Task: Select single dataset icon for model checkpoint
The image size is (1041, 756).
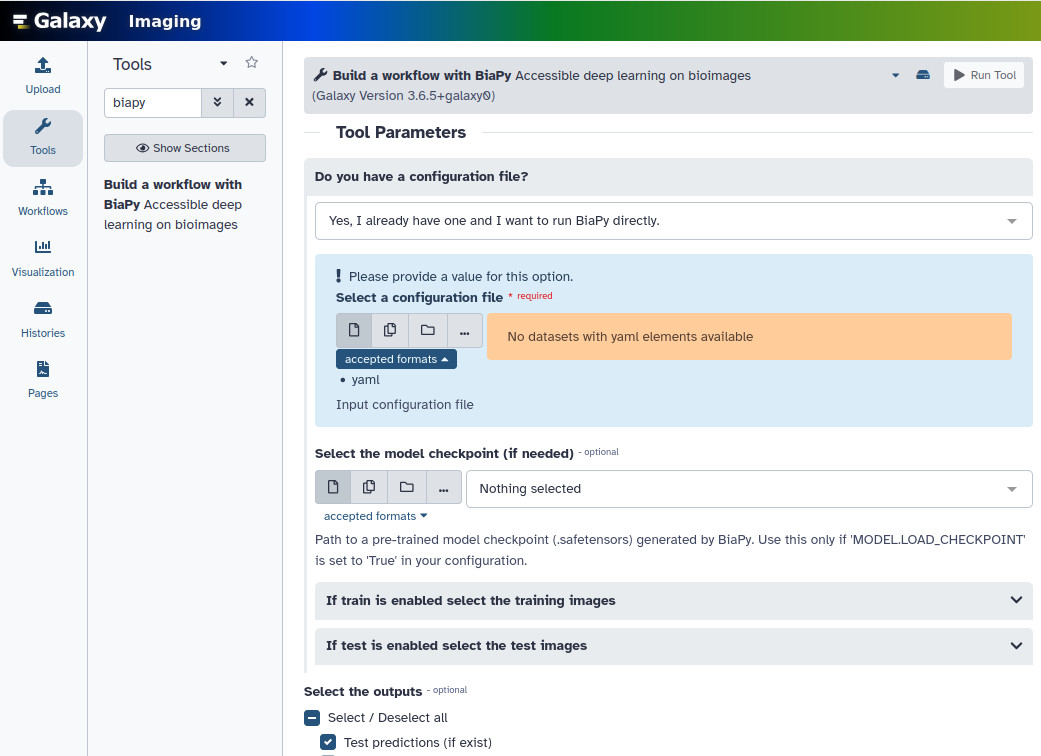Action: coord(333,487)
